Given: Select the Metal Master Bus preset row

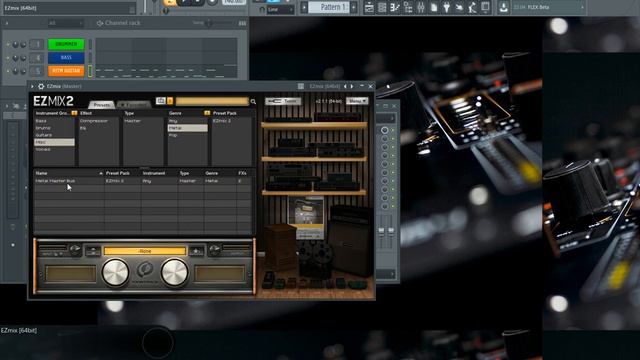Looking at the screenshot, I should click(x=142, y=181).
